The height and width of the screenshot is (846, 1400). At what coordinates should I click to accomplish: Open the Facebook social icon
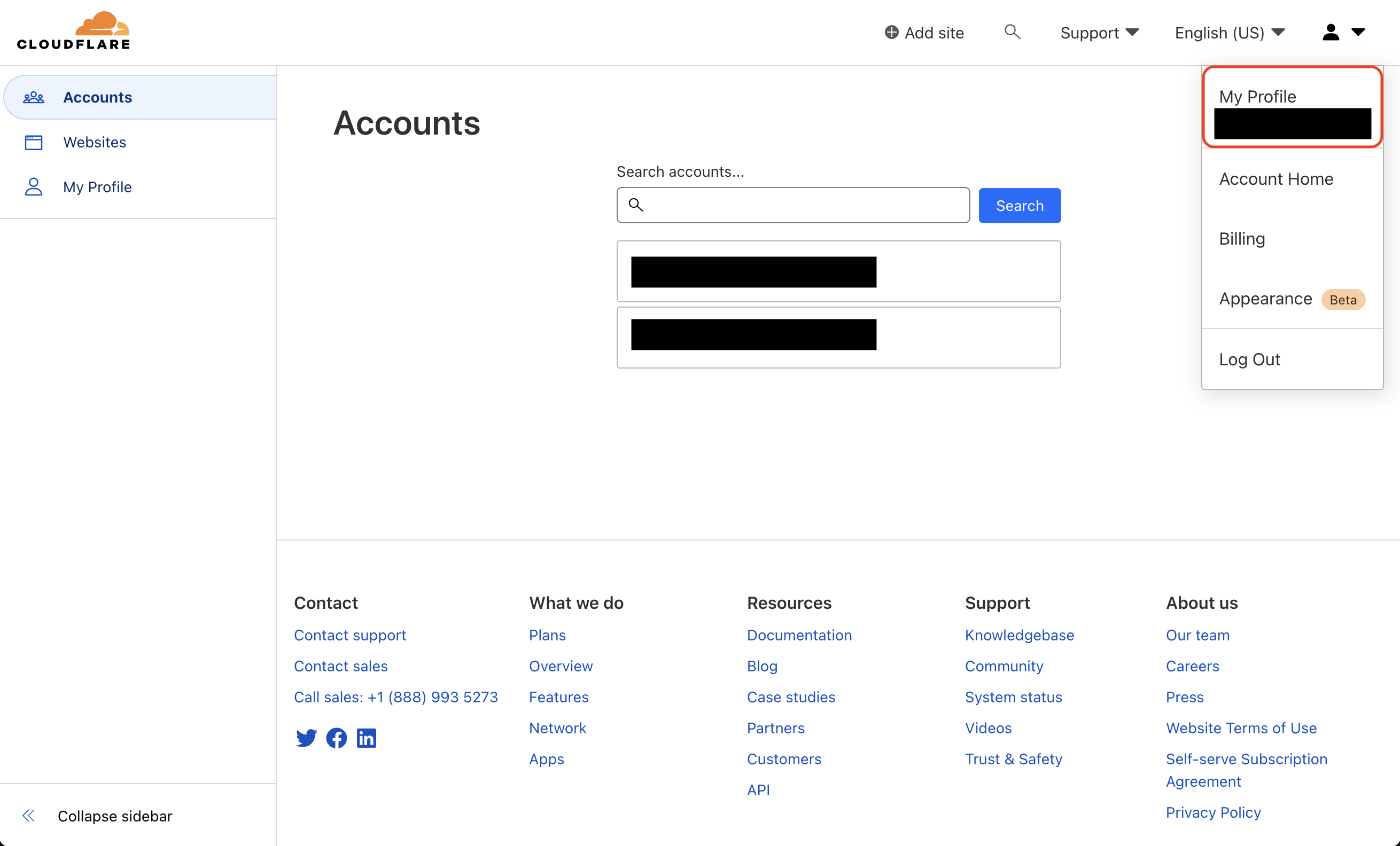point(336,738)
